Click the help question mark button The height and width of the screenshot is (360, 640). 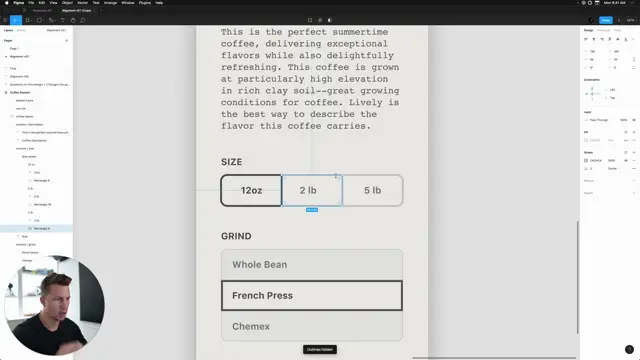(x=629, y=349)
